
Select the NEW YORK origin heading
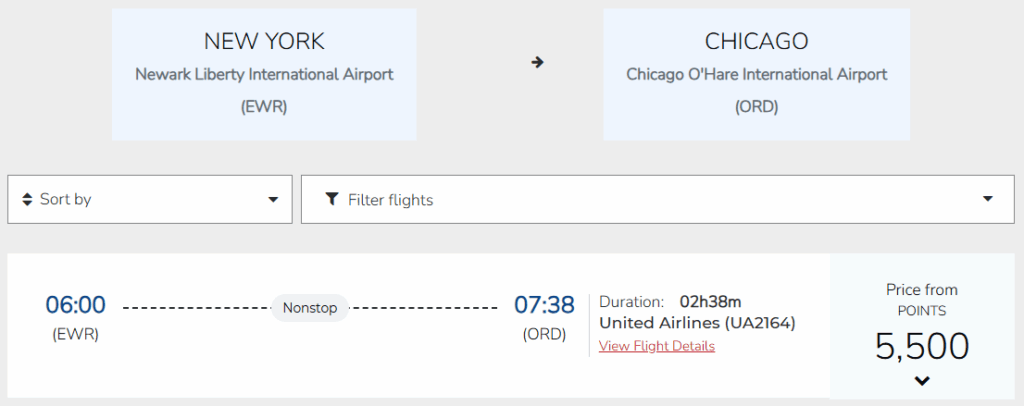coord(264,41)
